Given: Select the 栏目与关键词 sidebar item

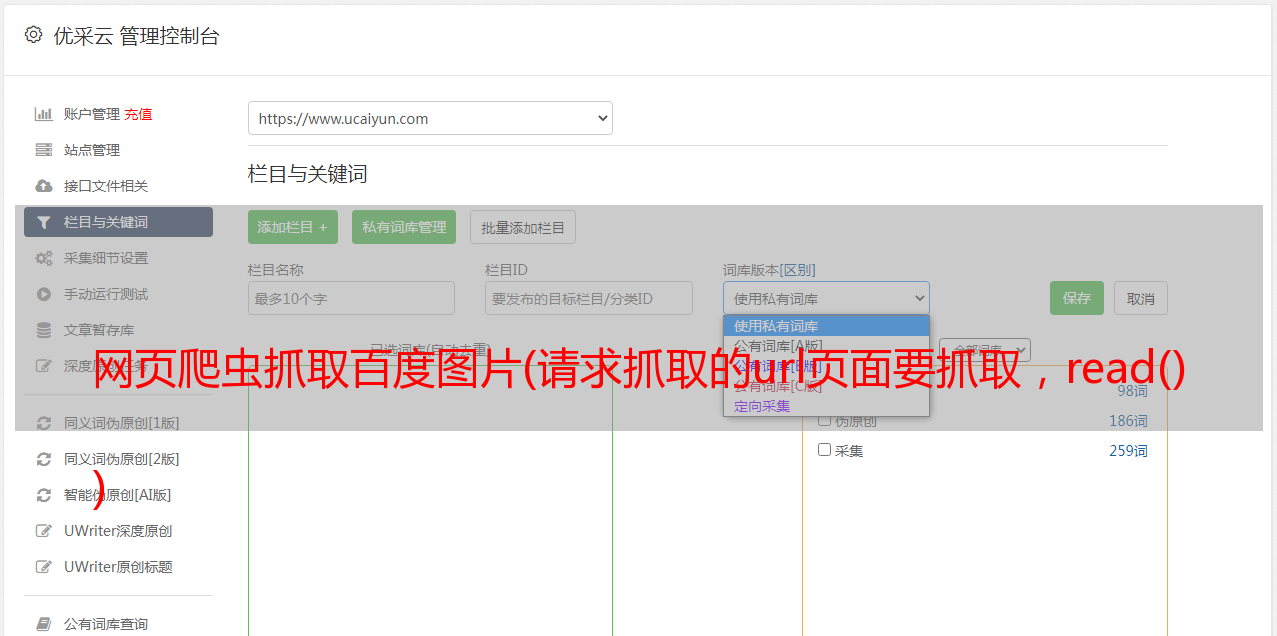Looking at the screenshot, I should click(x=118, y=222).
